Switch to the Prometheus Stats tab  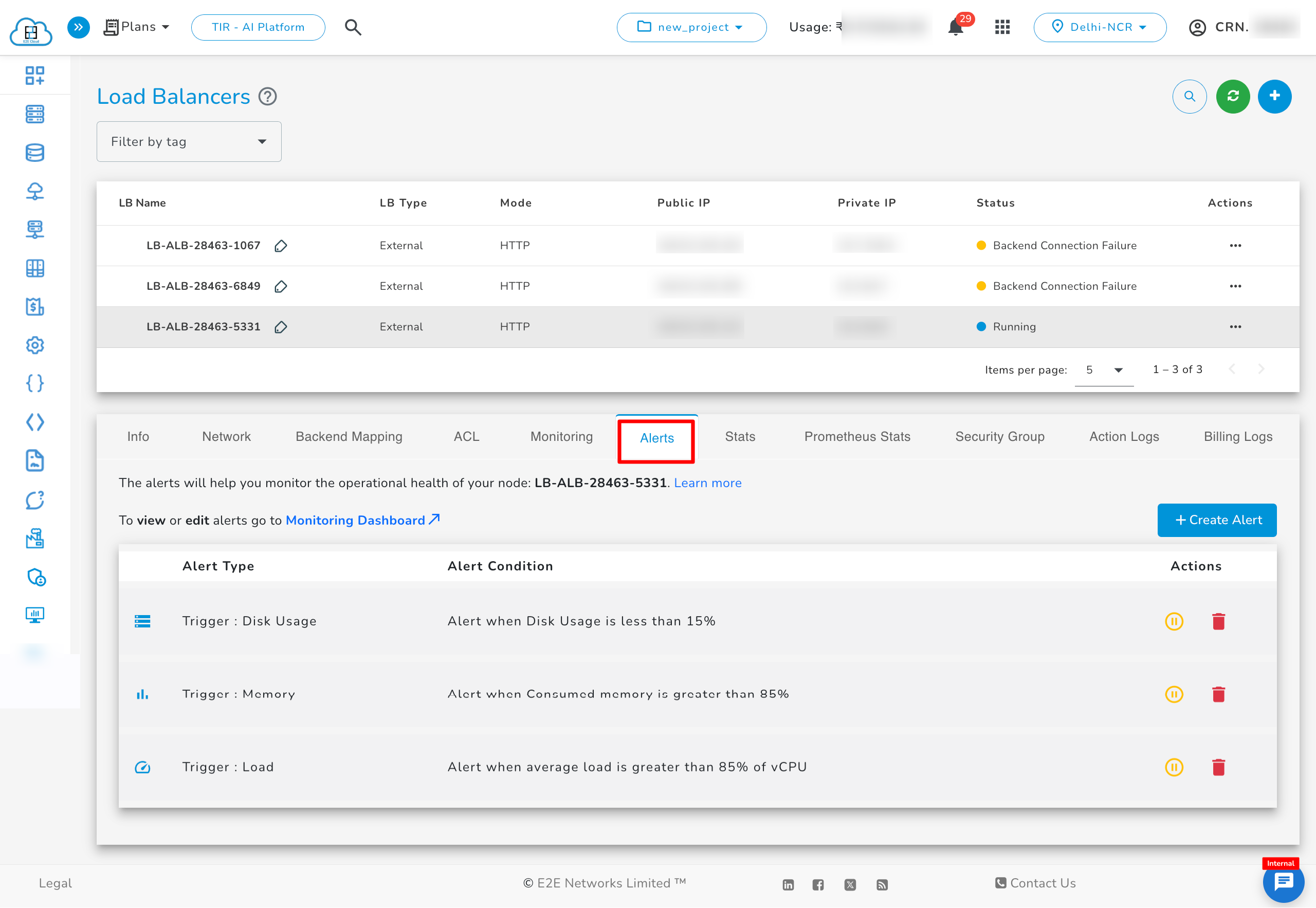pyautogui.click(x=857, y=436)
